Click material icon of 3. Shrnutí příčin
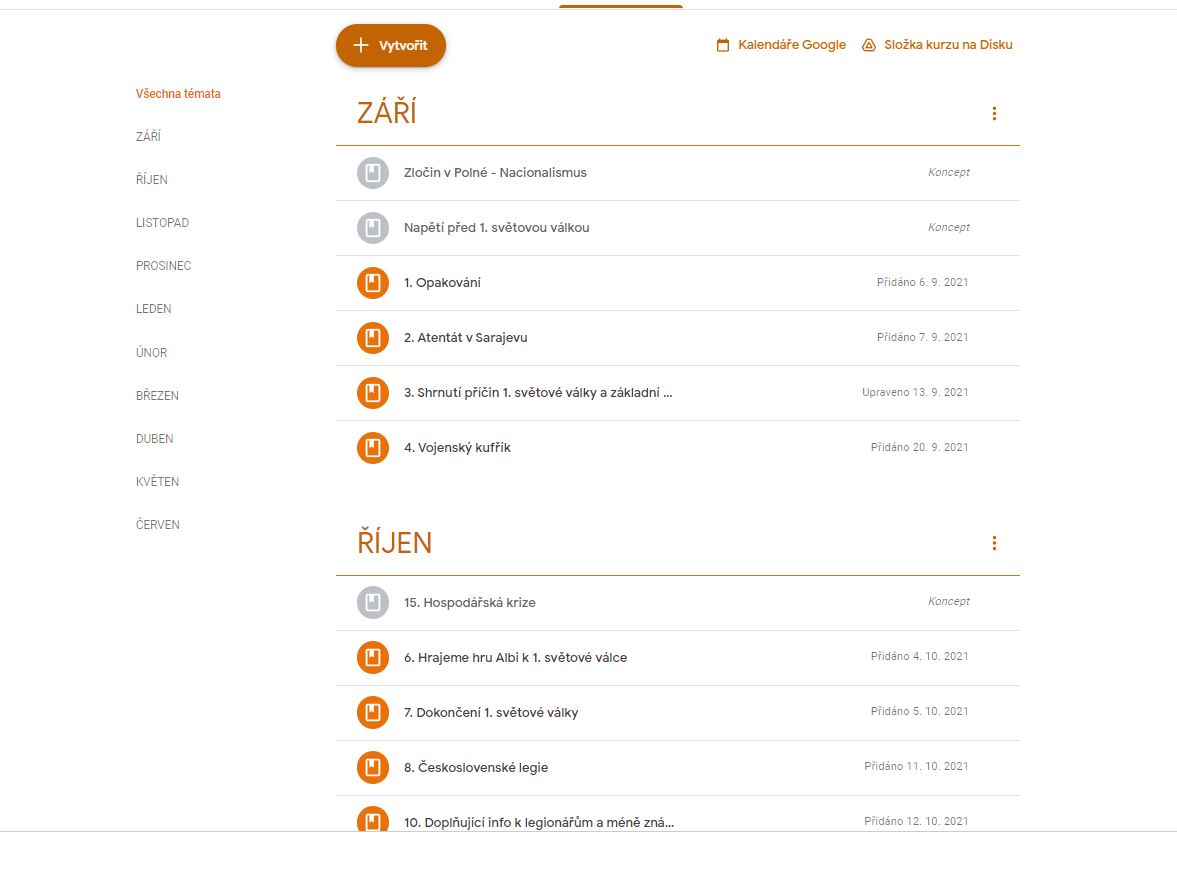This screenshot has width=1177, height=871. pyautogui.click(x=372, y=393)
